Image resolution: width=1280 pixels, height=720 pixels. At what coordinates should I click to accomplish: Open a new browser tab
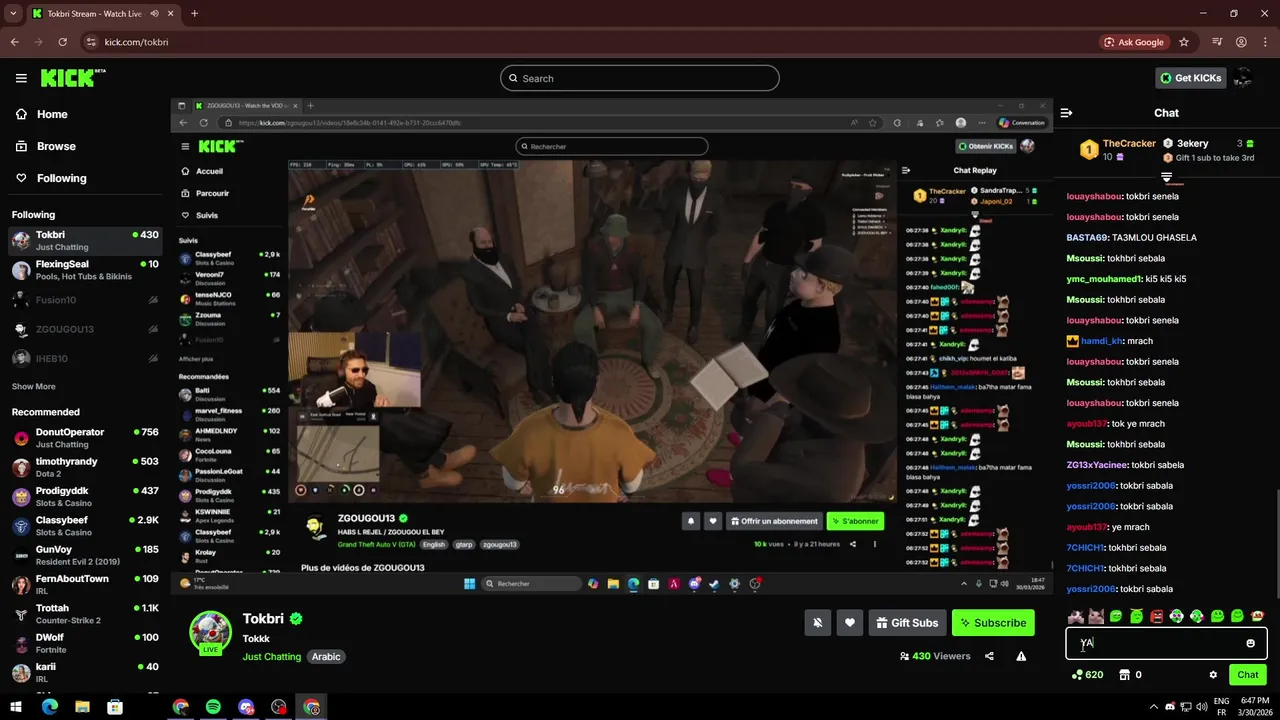coord(194,14)
